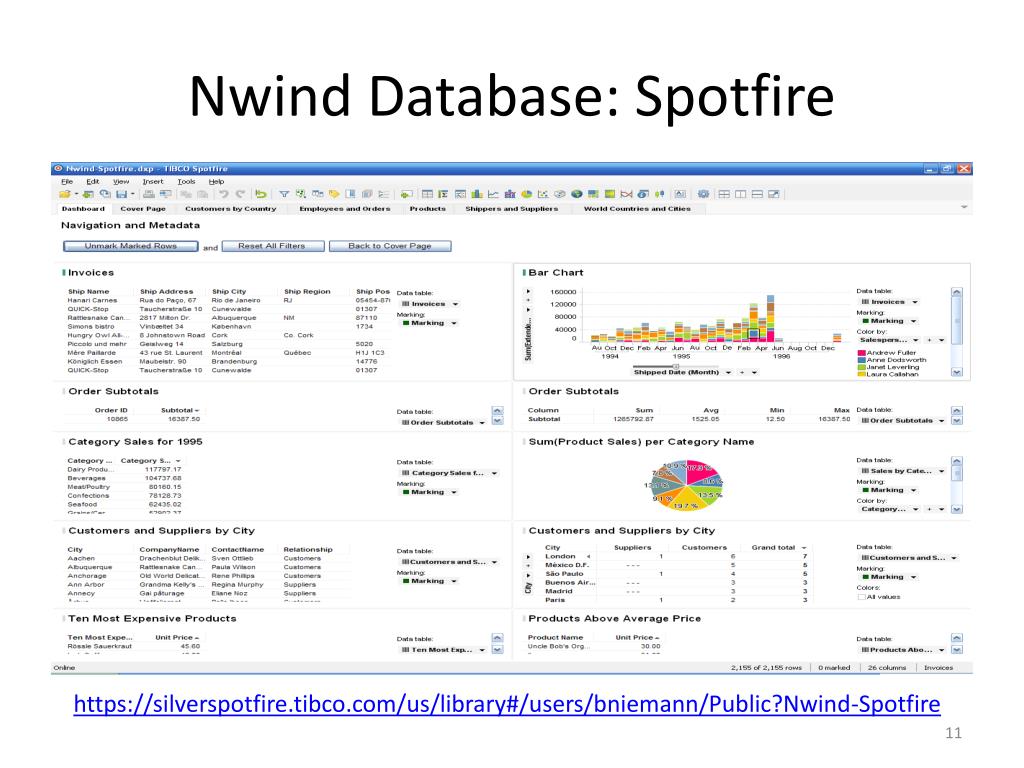The image size is (1024, 768).
Task: Open the Insert menu
Action: pyautogui.click(x=153, y=182)
